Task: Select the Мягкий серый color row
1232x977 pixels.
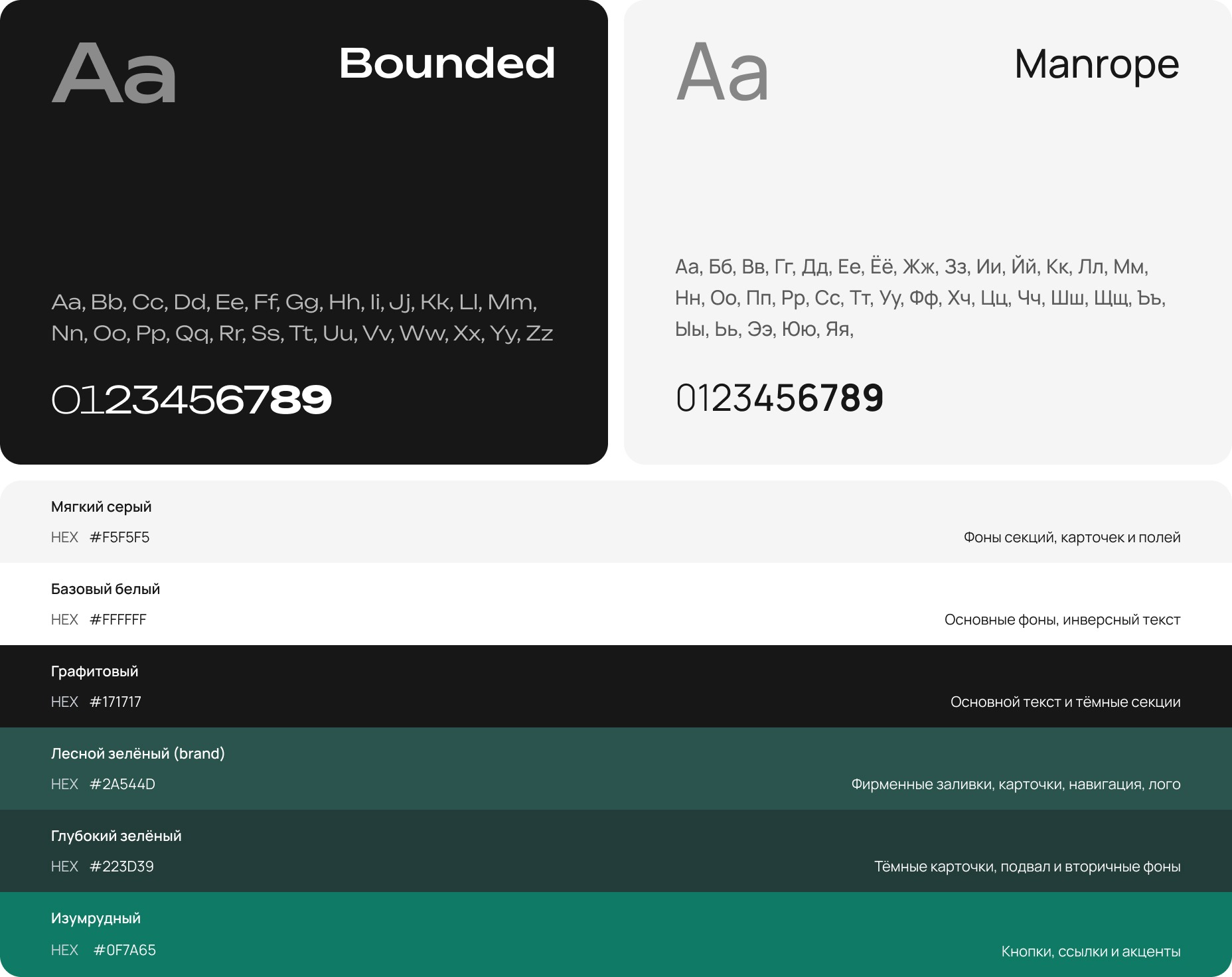Action: (616, 522)
